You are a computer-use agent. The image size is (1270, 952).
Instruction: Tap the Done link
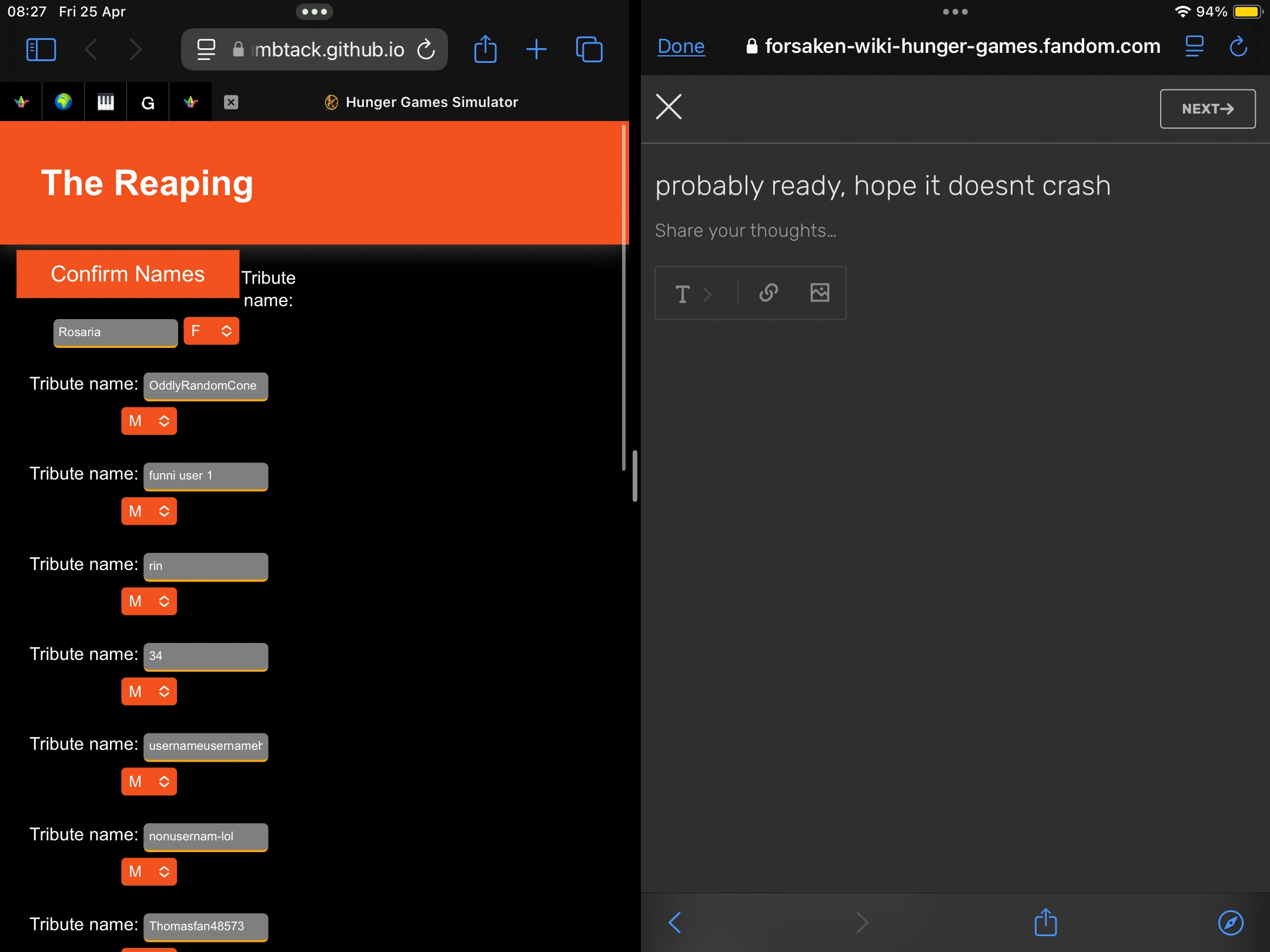(680, 46)
